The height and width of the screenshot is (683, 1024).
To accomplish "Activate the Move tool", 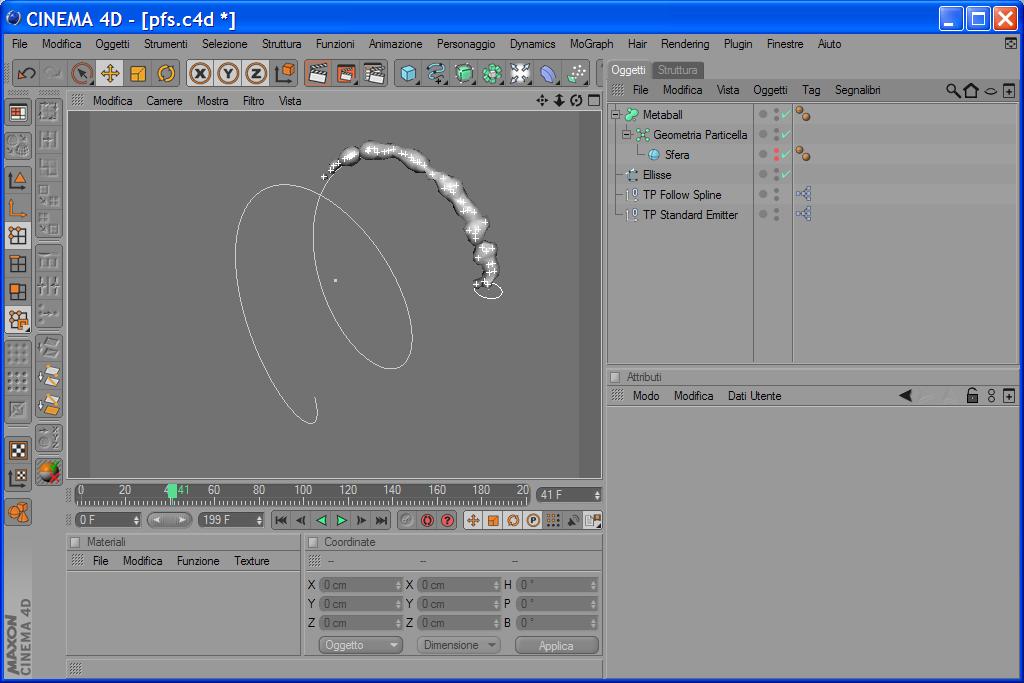I will click(110, 74).
